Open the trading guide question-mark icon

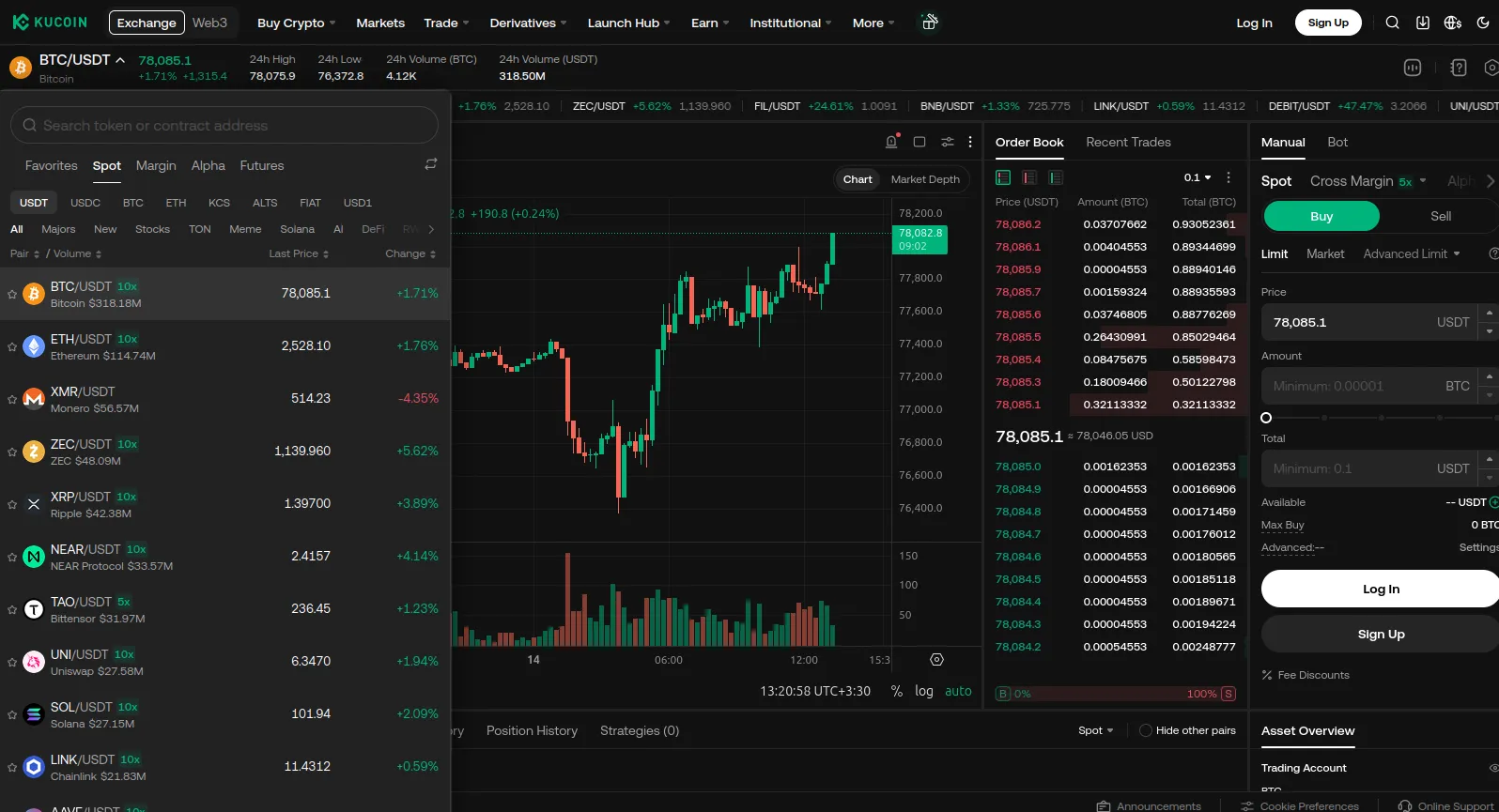point(1459,68)
